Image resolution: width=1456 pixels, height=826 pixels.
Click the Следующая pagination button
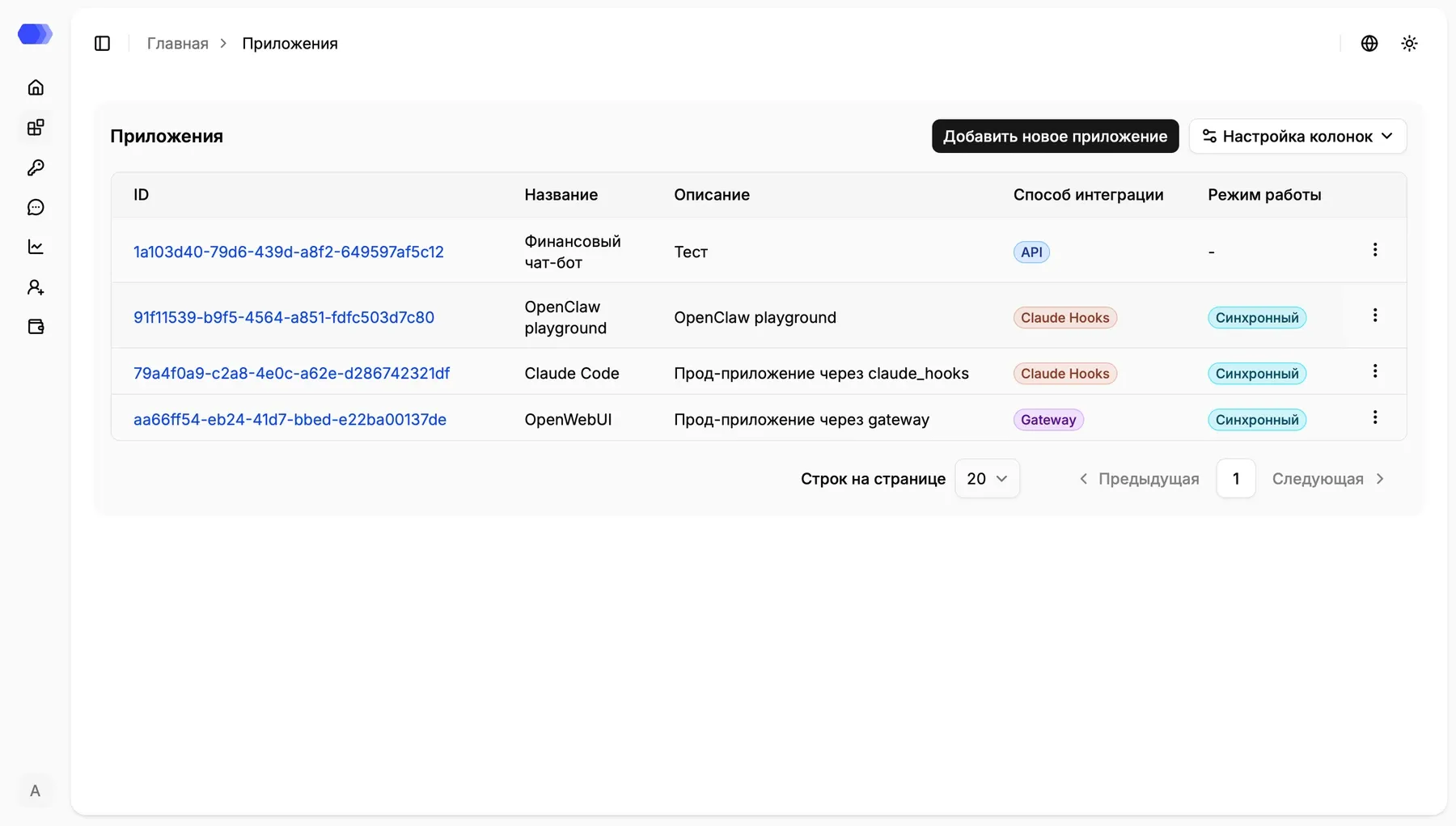(1328, 478)
